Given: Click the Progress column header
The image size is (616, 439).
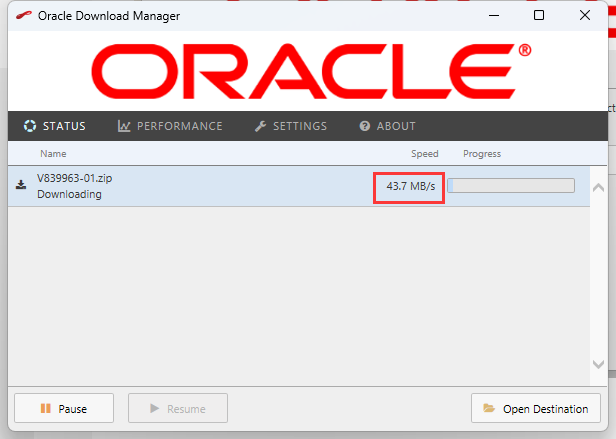Looking at the screenshot, I should (482, 154).
